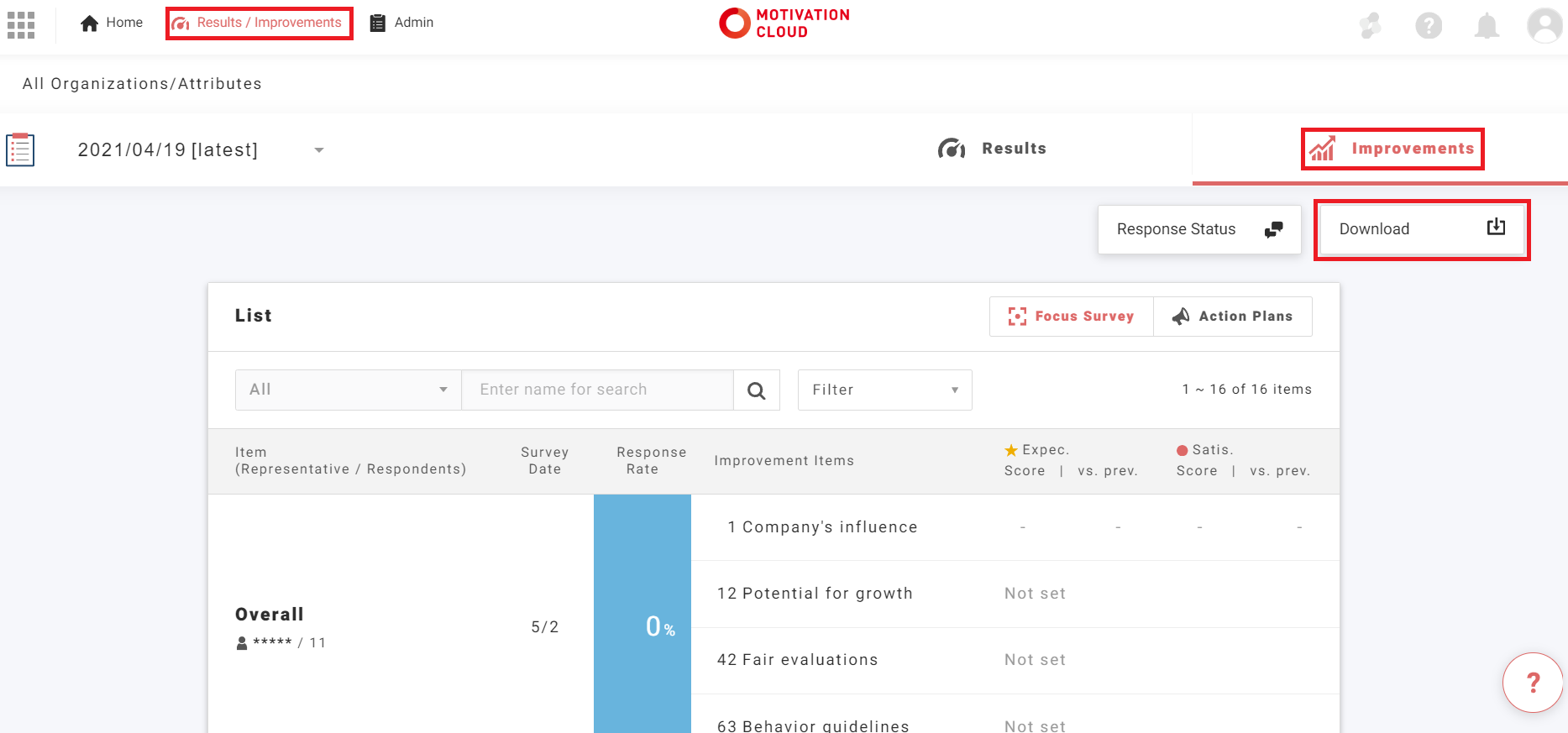Screen dimensions: 1568x733
Task: Click the Motivation Cloud logo
Action: pos(784,24)
